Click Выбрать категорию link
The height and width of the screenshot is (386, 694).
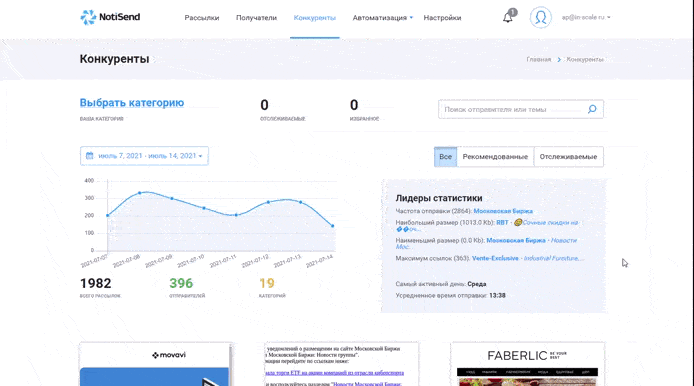132,103
